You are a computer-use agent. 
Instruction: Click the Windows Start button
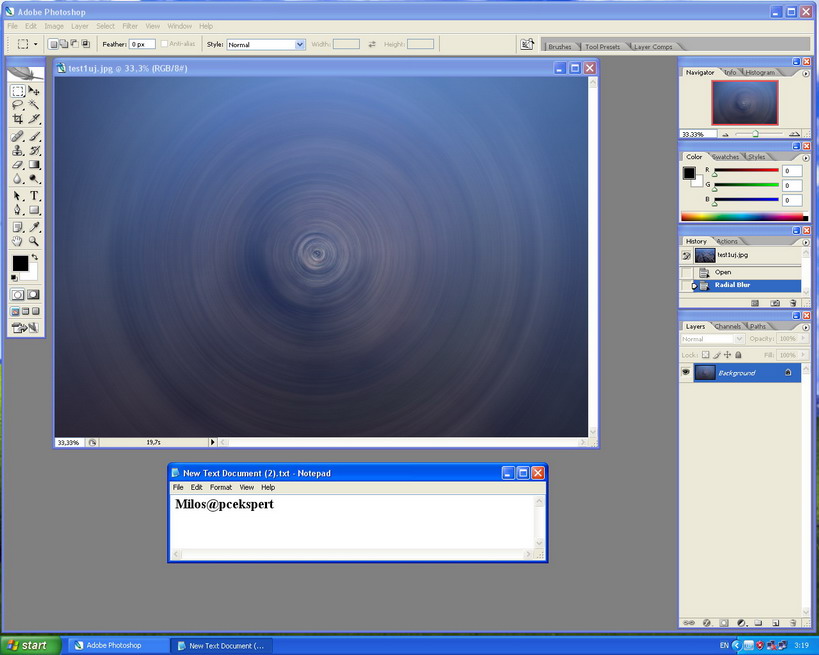point(29,645)
